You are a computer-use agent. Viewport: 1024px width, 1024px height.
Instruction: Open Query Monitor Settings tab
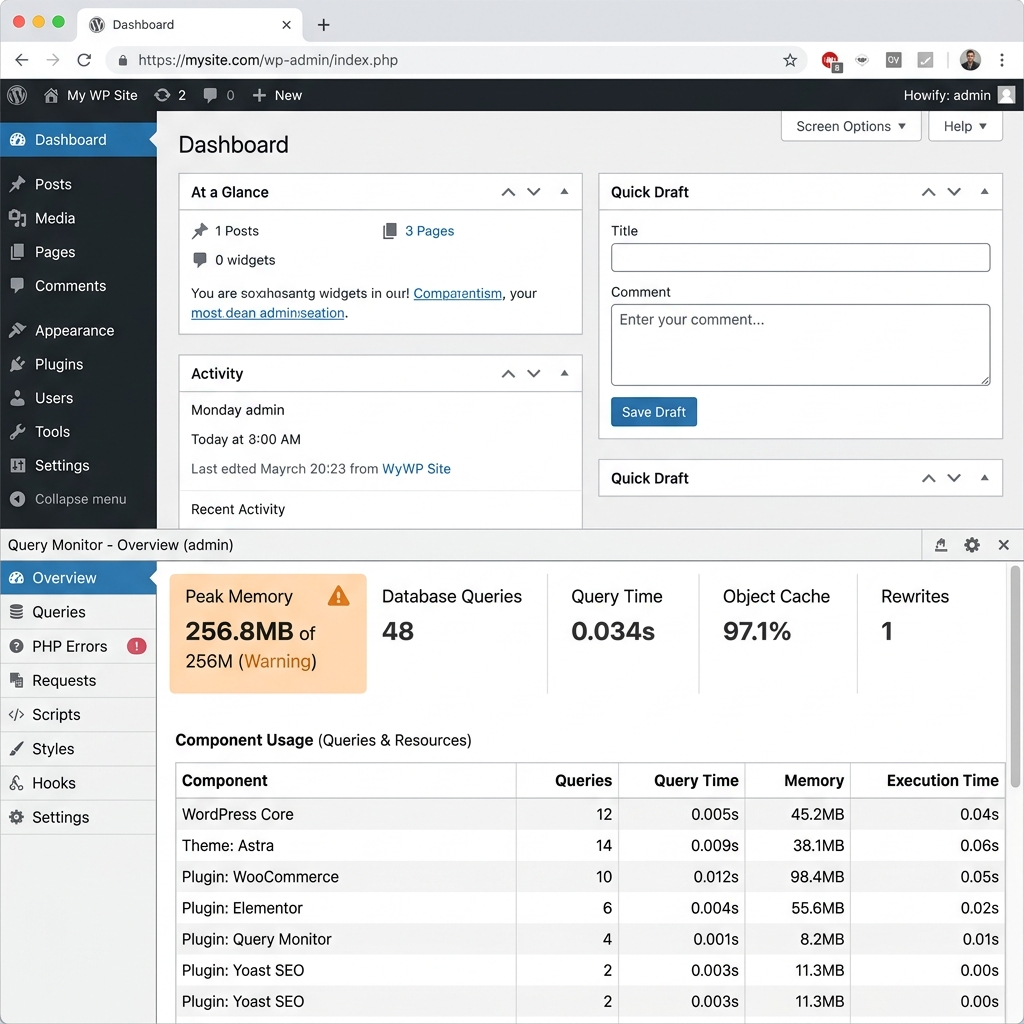(78, 817)
